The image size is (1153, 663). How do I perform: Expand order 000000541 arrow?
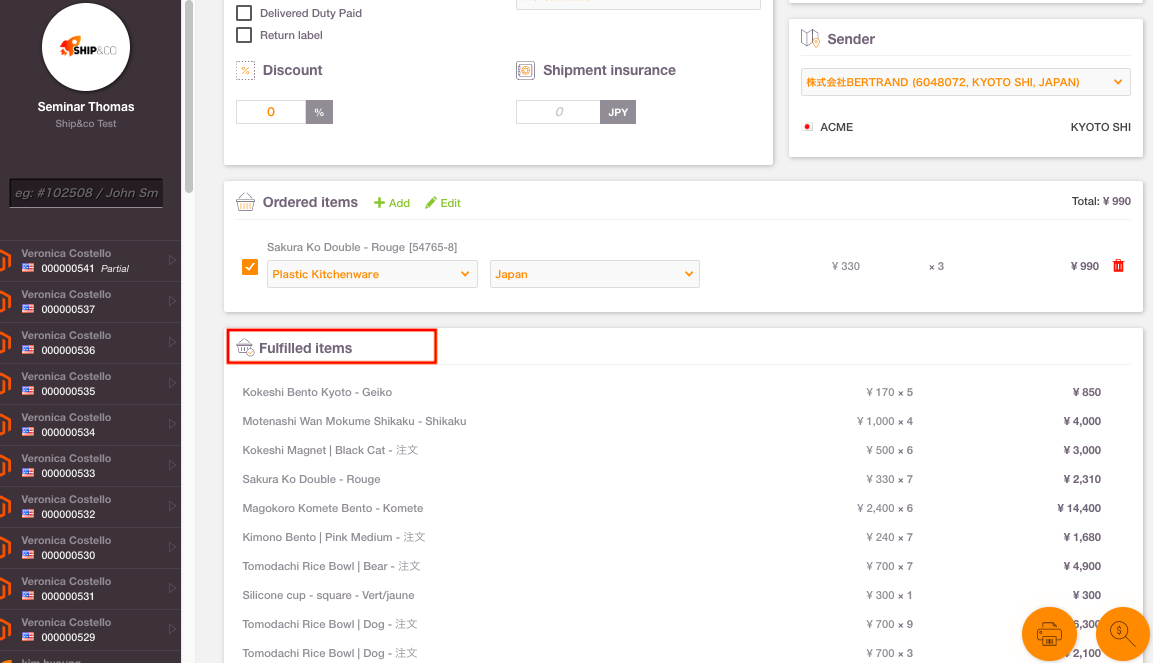172,260
